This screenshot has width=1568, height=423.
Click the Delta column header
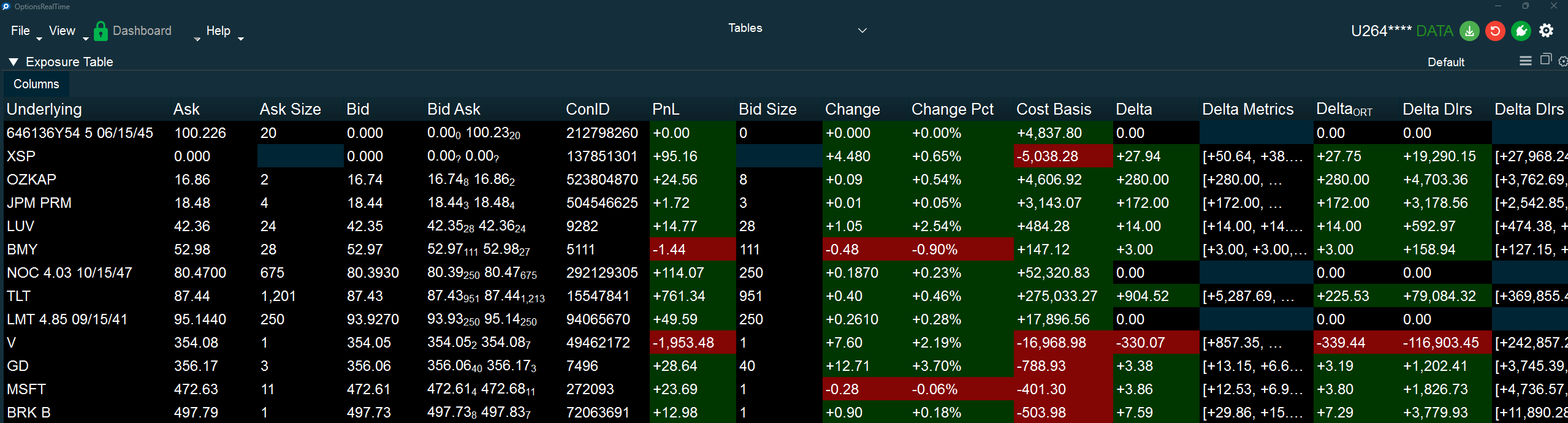(1134, 109)
